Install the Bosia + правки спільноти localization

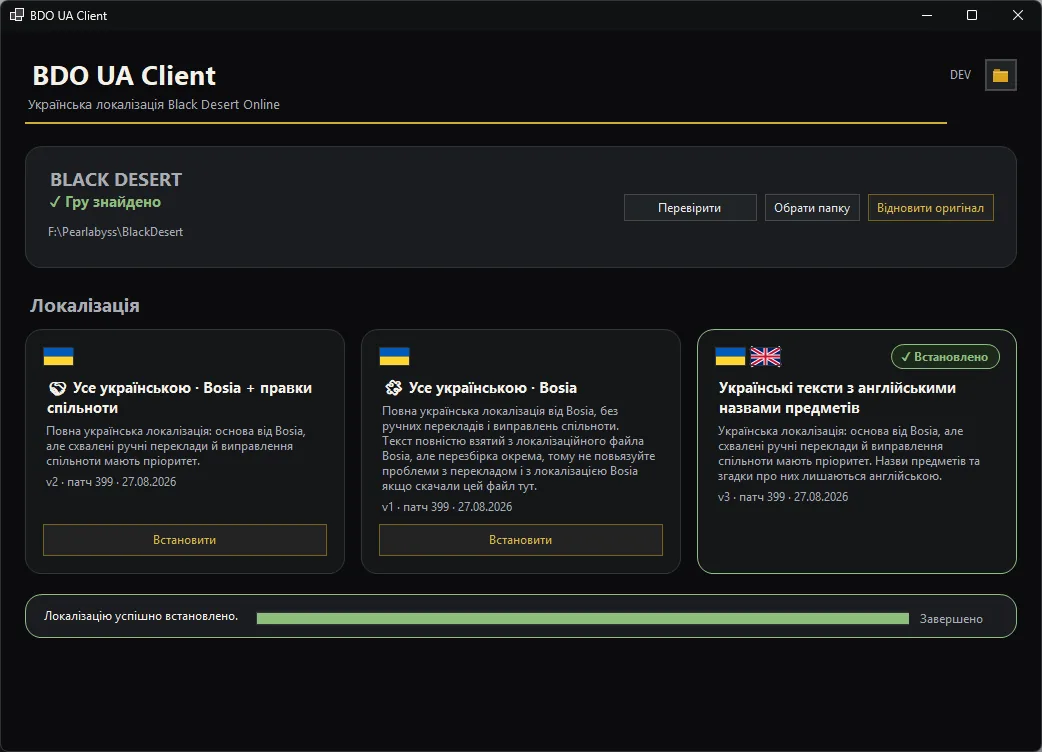(185, 540)
